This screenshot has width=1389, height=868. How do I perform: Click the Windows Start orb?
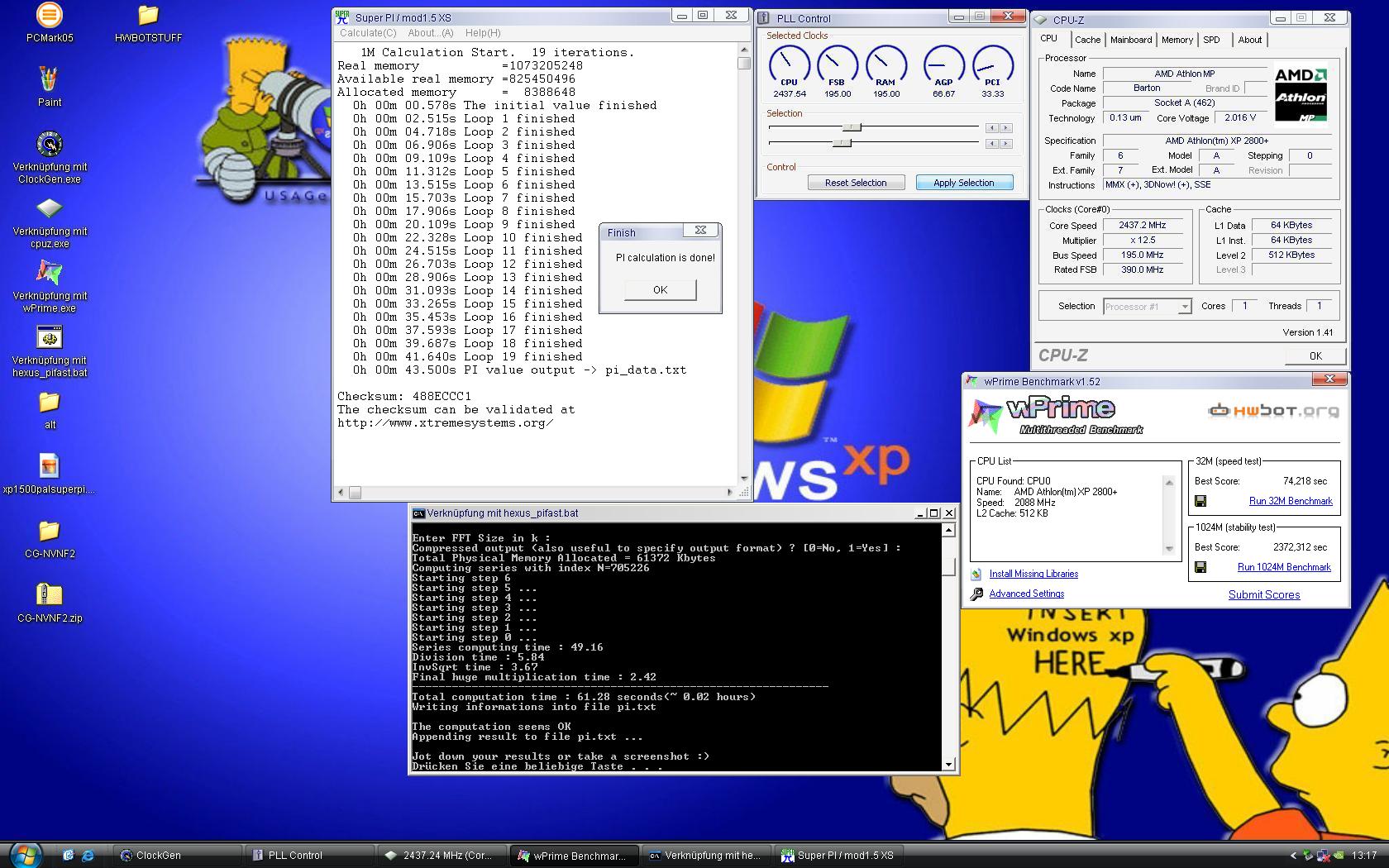pyautogui.click(x=25, y=855)
